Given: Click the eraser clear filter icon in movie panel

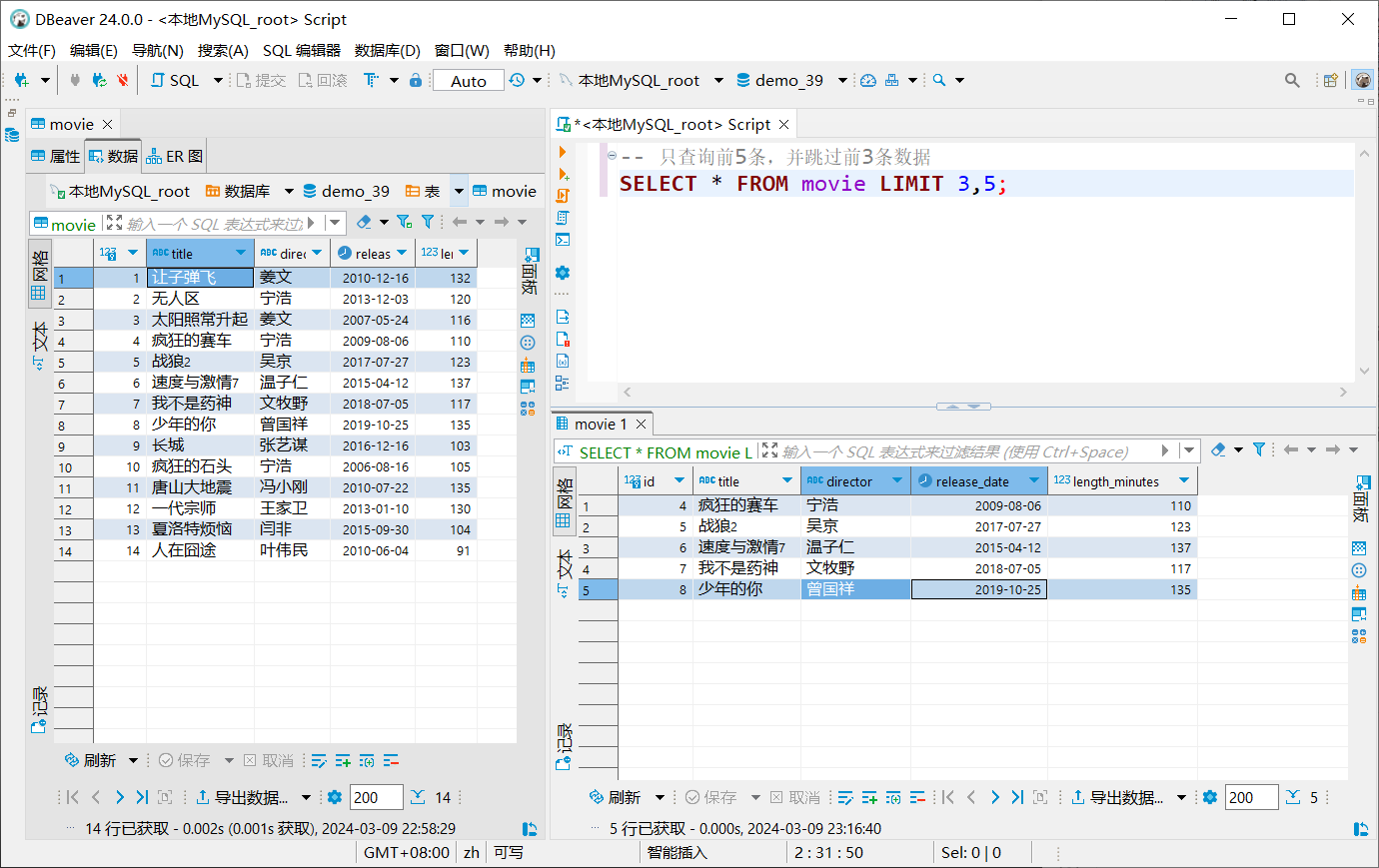Looking at the screenshot, I should tap(364, 222).
